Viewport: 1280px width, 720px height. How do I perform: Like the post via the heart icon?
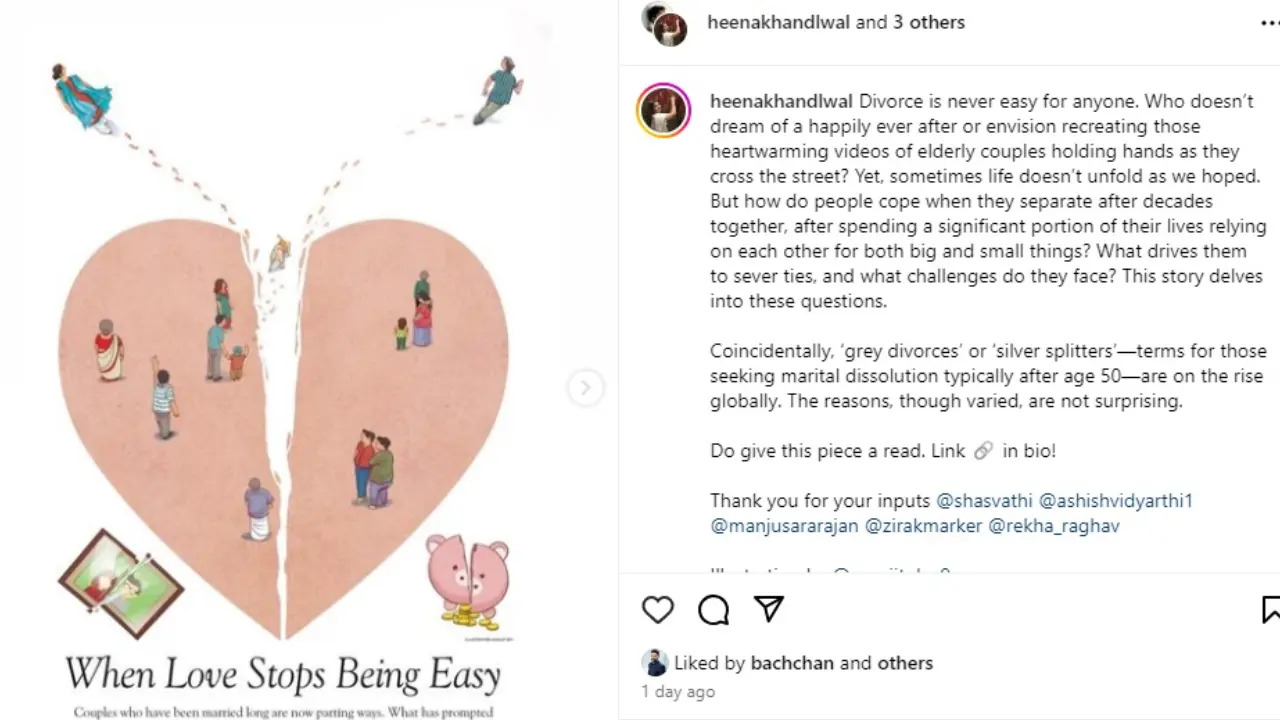[657, 609]
